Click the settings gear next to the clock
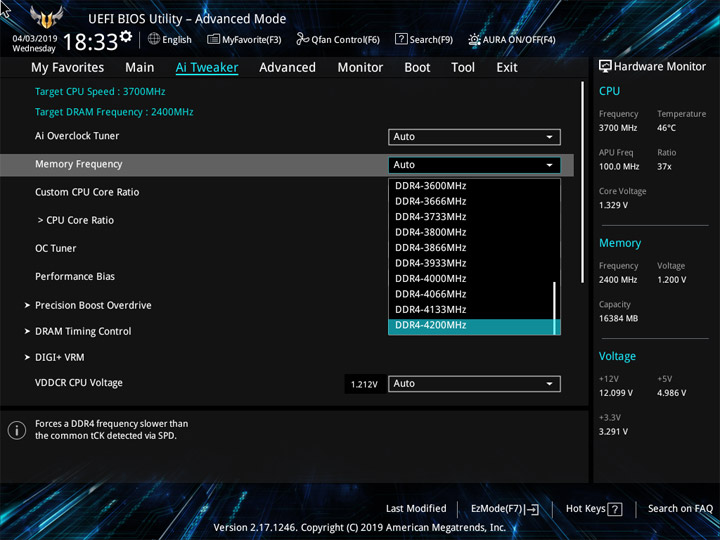720x540 pixels. point(126,36)
